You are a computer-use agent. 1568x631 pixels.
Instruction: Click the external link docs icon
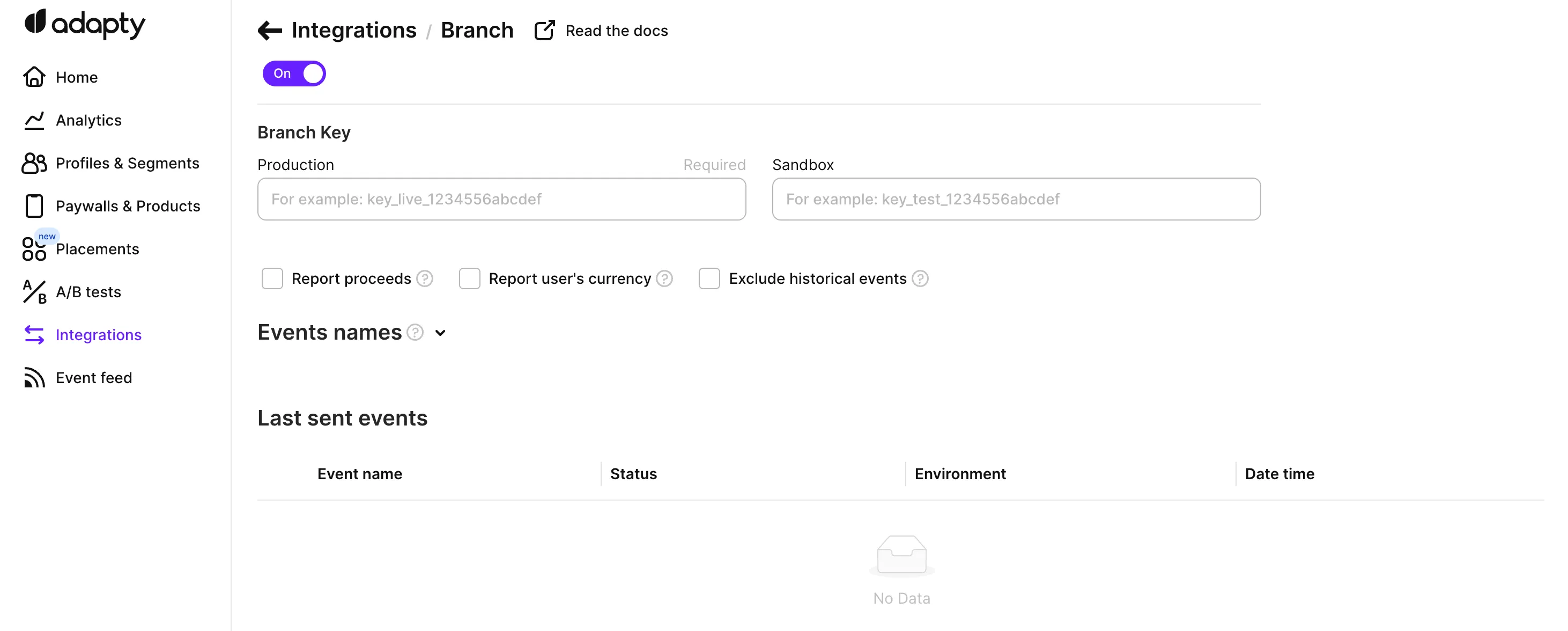(x=544, y=31)
